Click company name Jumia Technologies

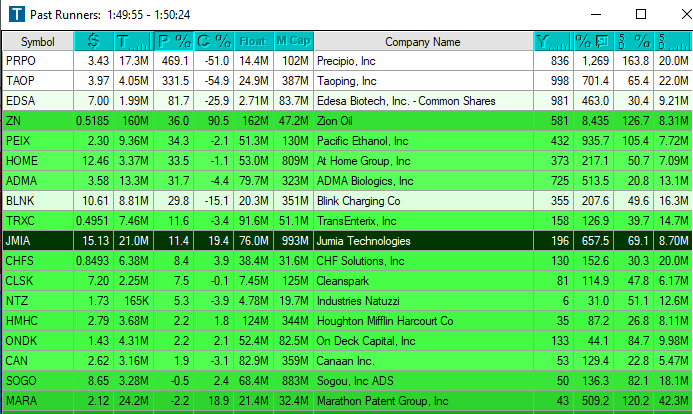(363, 241)
